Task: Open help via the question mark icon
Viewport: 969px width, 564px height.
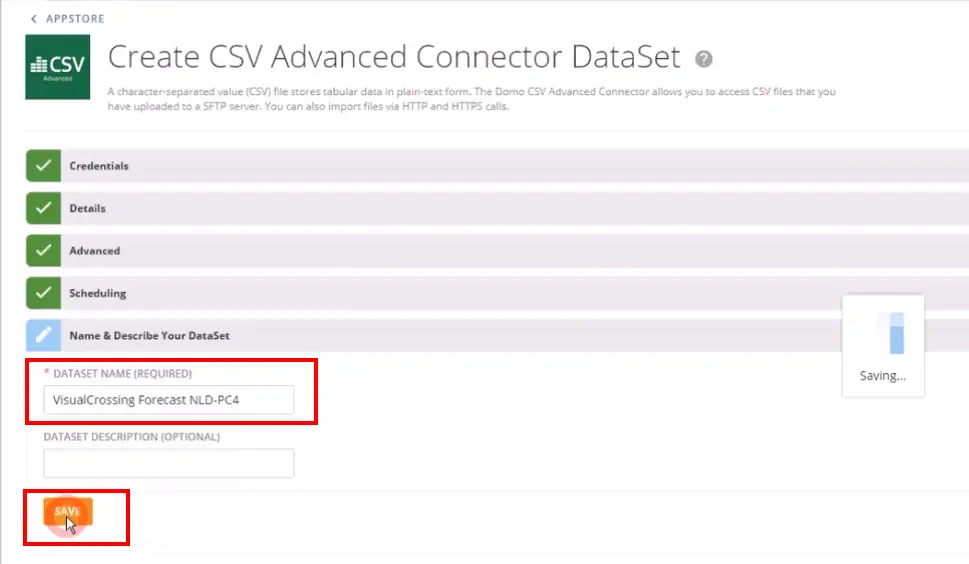Action: pos(704,58)
